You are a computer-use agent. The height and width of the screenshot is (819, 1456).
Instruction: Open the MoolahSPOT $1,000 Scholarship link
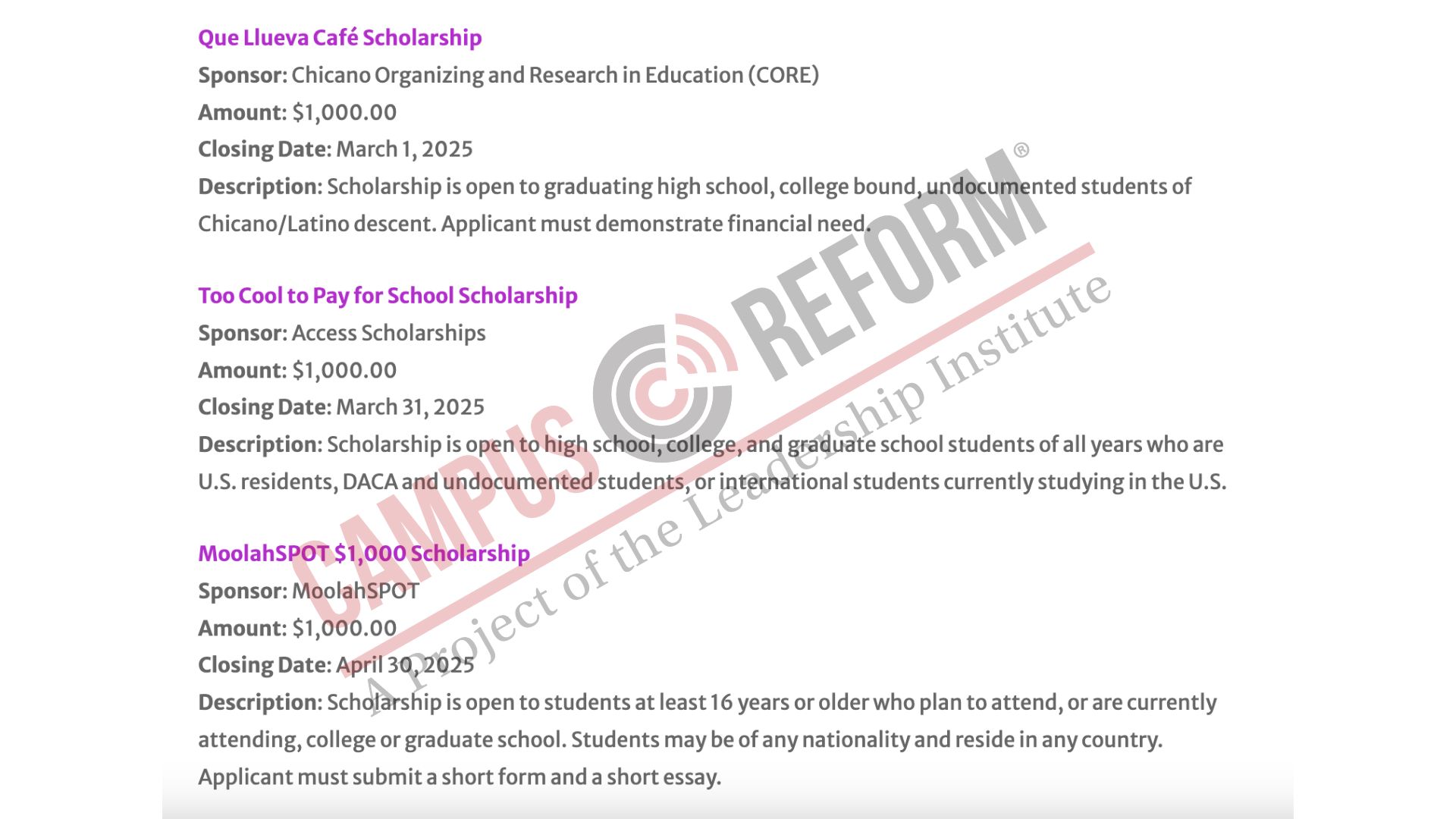pyautogui.click(x=364, y=554)
